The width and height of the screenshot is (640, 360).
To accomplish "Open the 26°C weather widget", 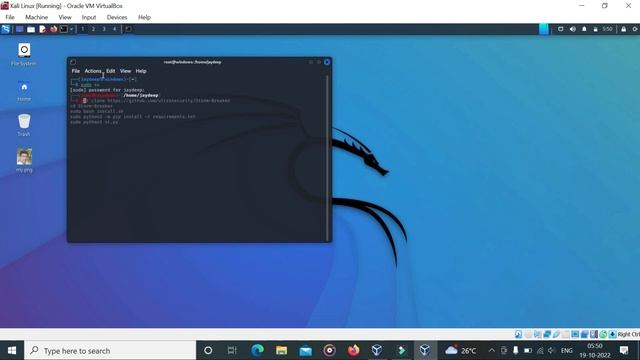I will 461,350.
